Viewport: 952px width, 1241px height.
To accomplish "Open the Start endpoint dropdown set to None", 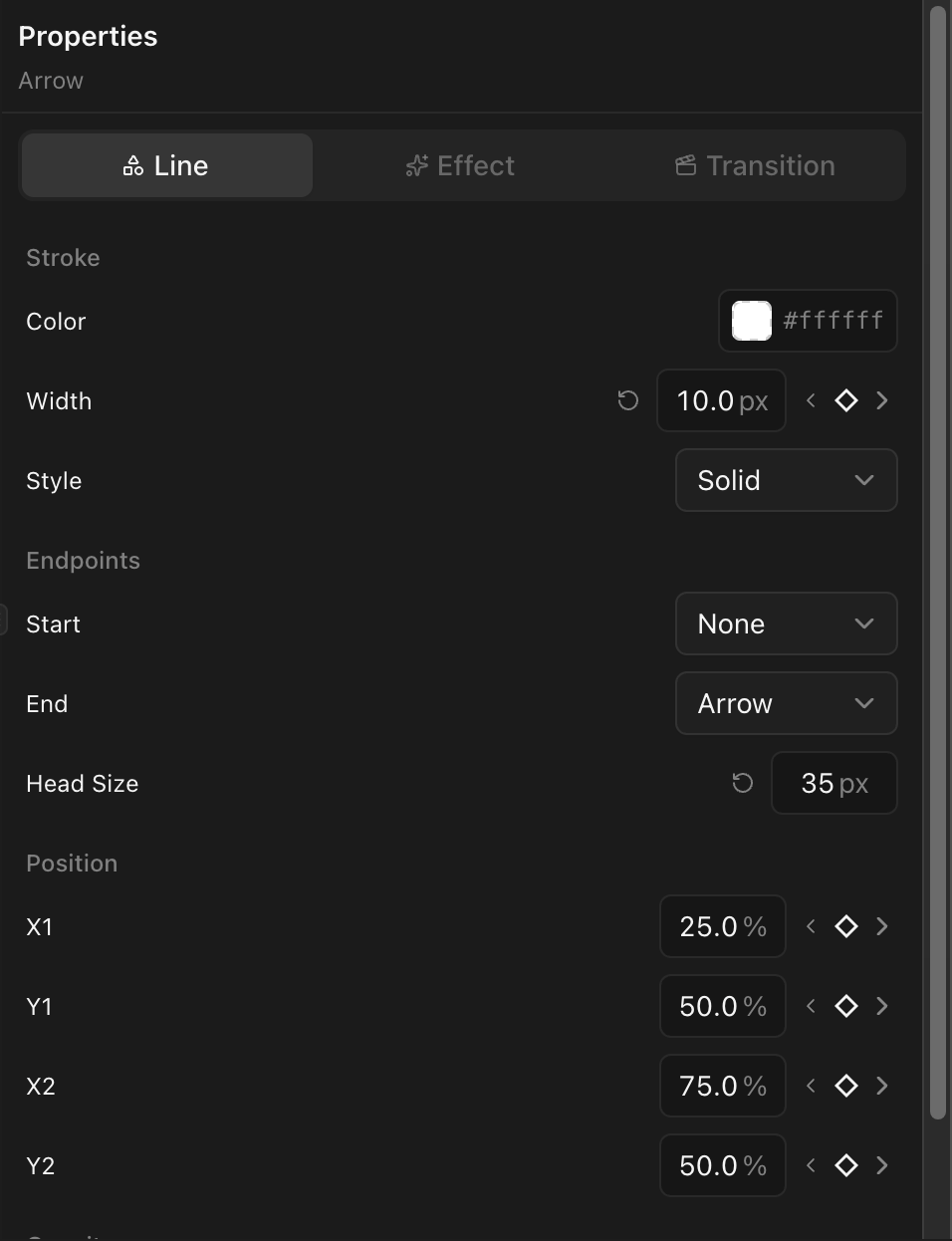I will click(x=786, y=623).
